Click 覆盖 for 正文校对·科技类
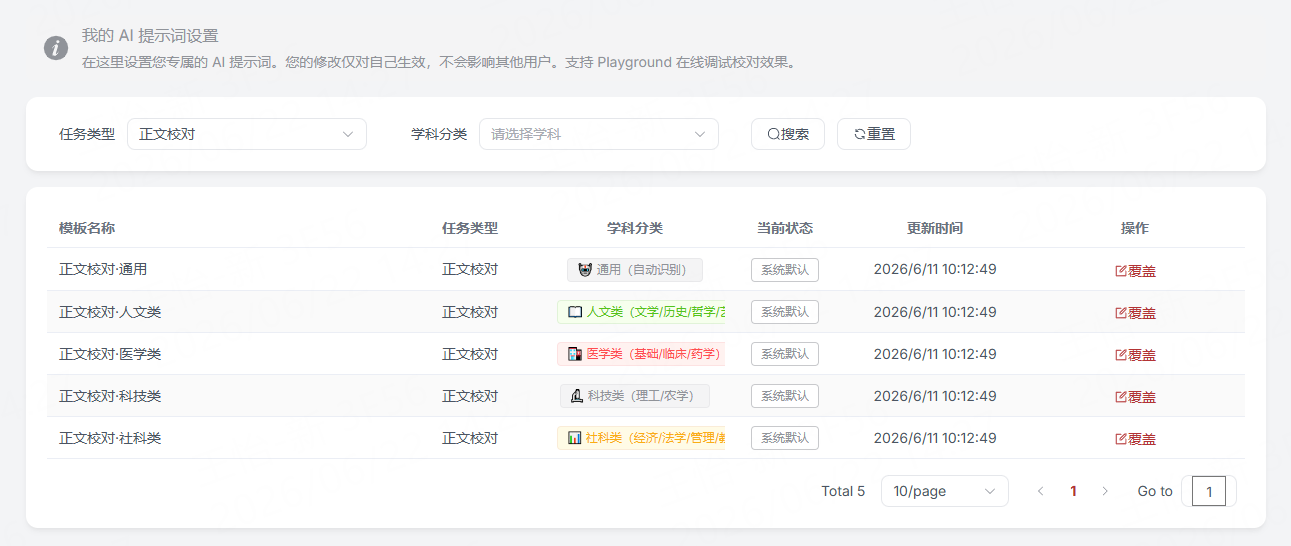Image resolution: width=1291 pixels, height=546 pixels. click(1135, 397)
